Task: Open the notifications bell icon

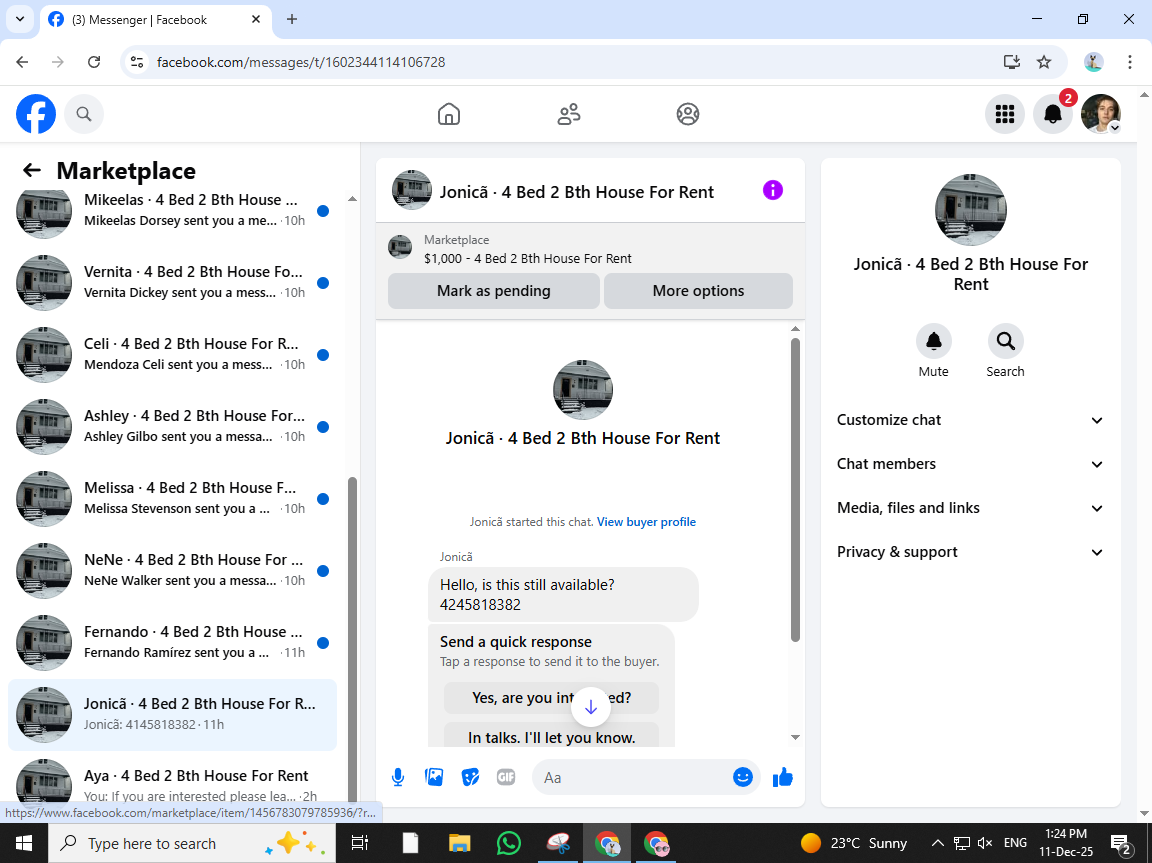Action: click(1053, 114)
